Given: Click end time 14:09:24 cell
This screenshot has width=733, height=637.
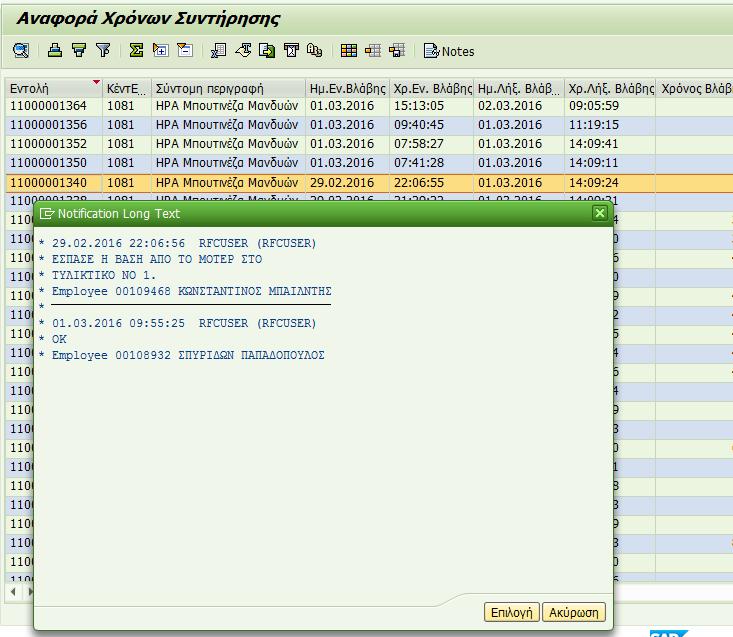Looking at the screenshot, I should click(610, 182).
